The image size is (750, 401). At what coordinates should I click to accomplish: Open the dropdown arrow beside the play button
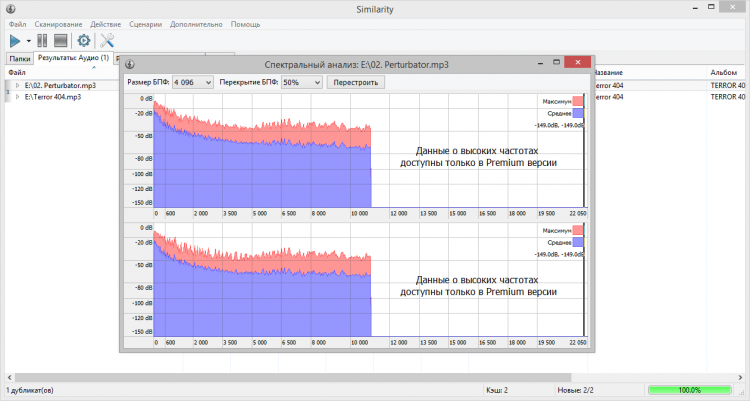click(29, 41)
